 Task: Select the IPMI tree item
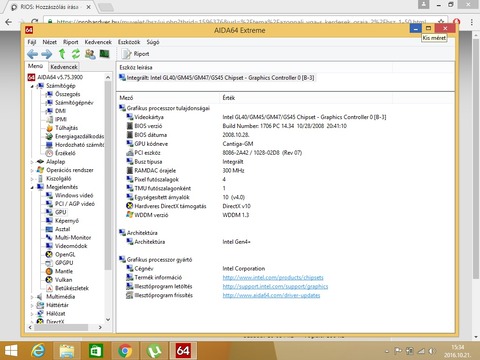coord(61,119)
